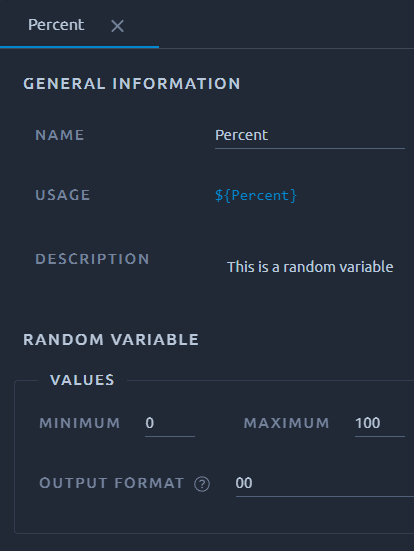Click into the Output Format field

tap(325, 484)
